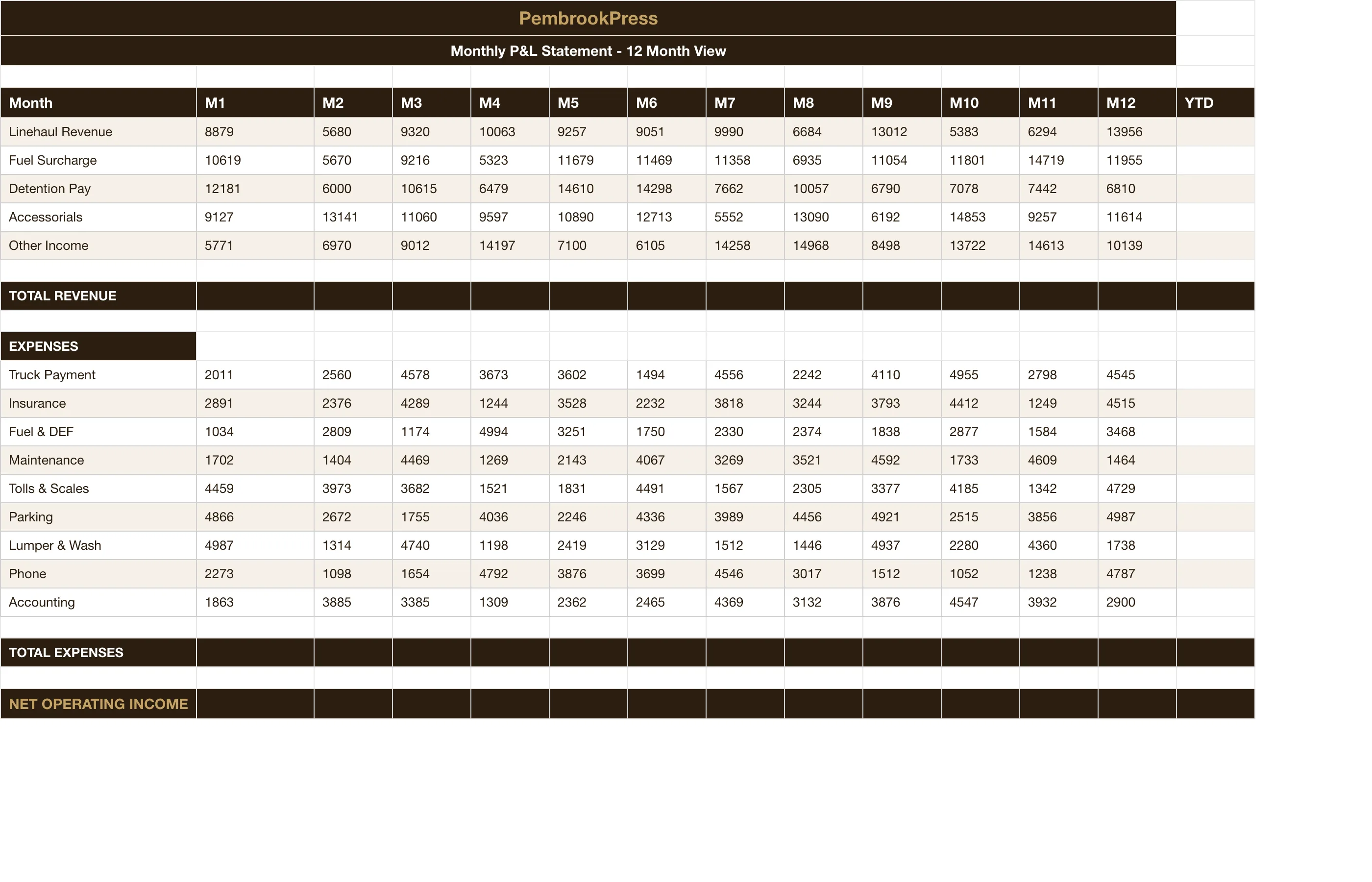
Task: Click the TOTAL EXPENSES row label
Action: pyautogui.click(x=98, y=652)
